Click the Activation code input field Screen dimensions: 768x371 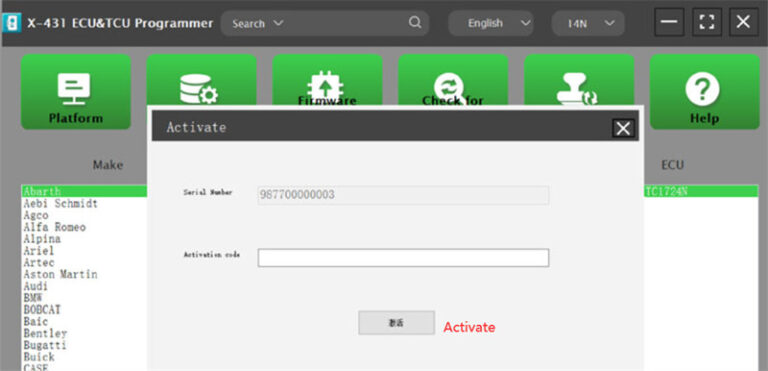[x=403, y=258]
